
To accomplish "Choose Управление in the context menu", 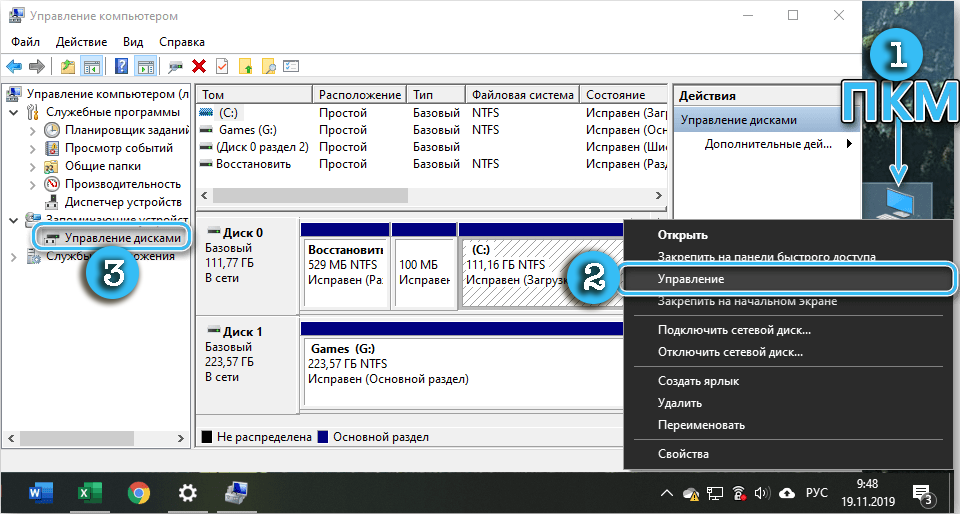I will click(690, 279).
